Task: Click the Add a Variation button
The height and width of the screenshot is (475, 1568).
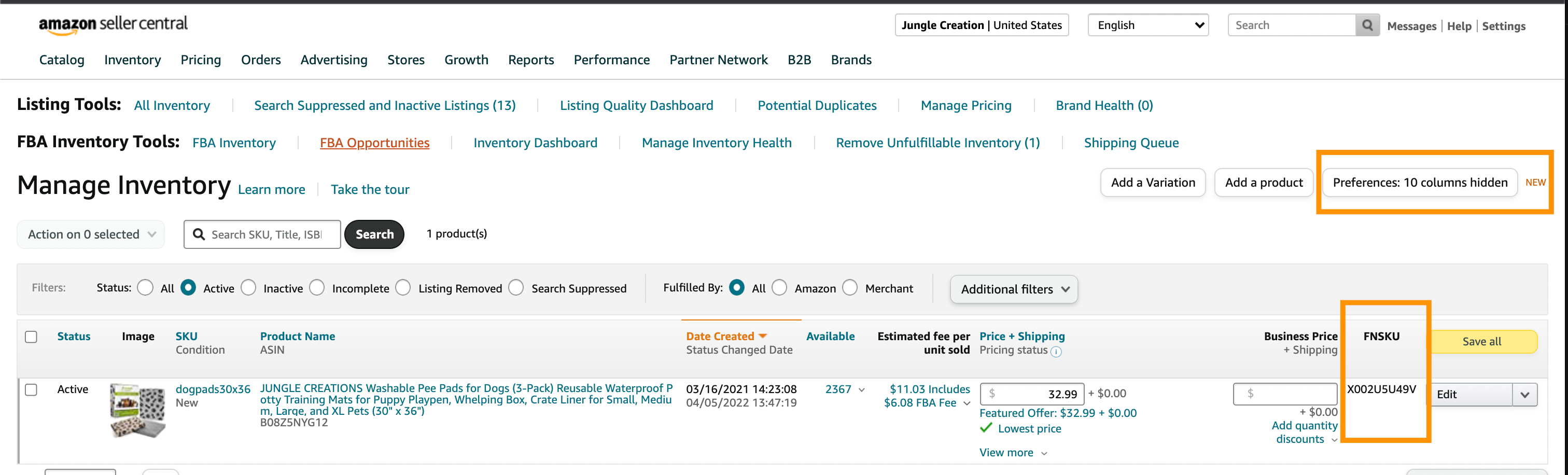Action: [x=1153, y=183]
